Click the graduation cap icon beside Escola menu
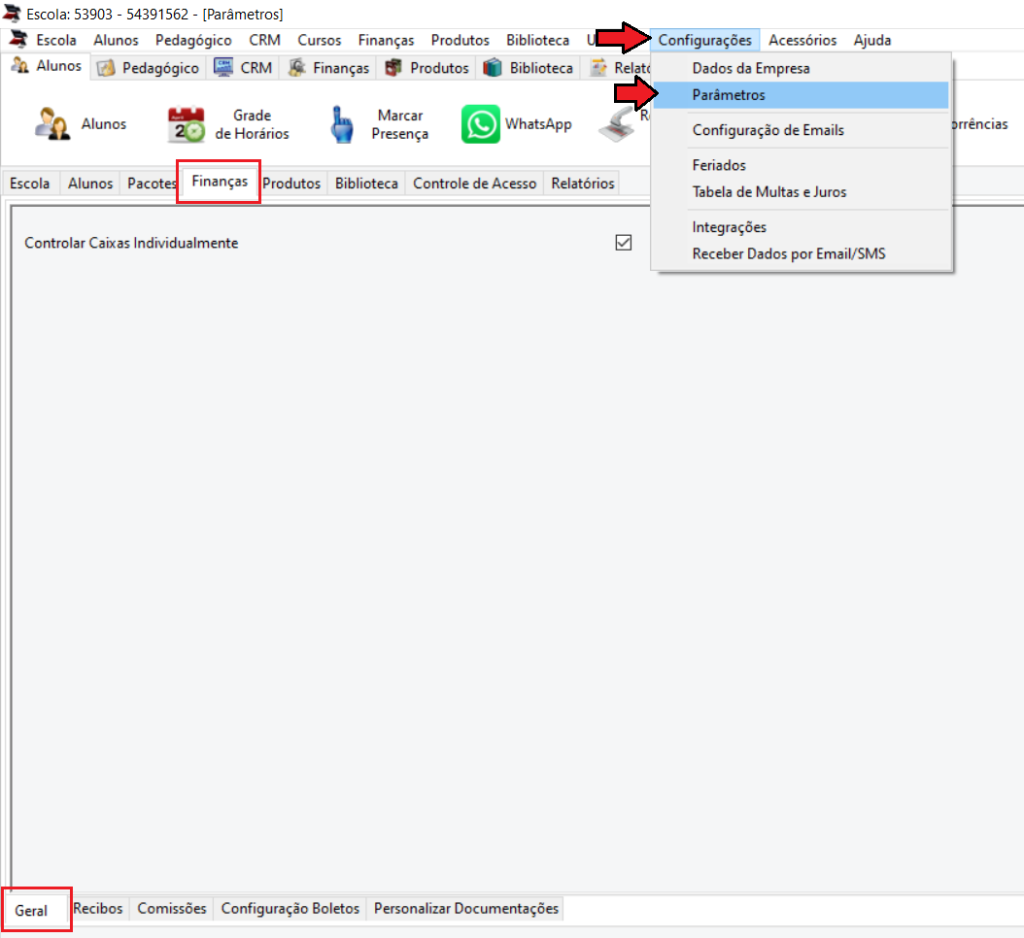The image size is (1024, 938). point(18,39)
